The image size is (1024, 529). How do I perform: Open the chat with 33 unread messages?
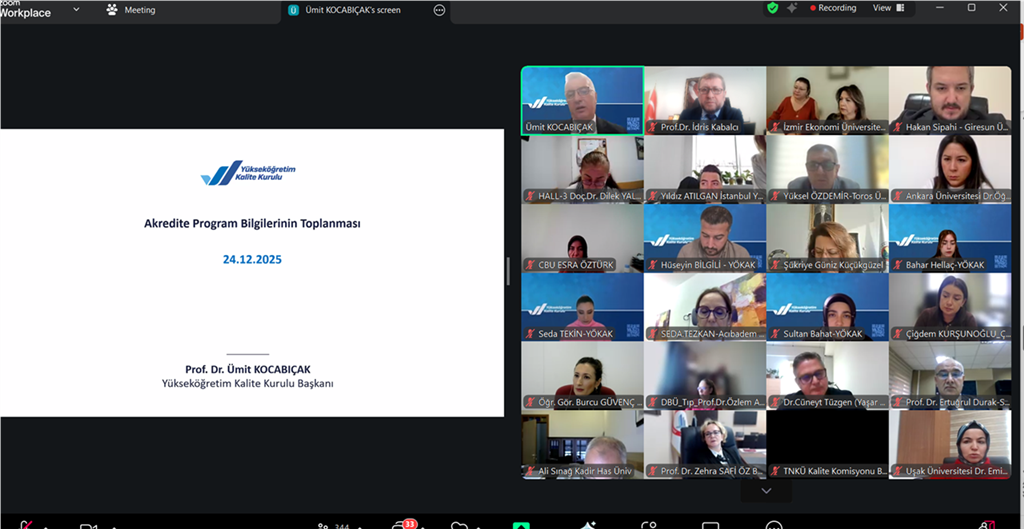pos(403,525)
